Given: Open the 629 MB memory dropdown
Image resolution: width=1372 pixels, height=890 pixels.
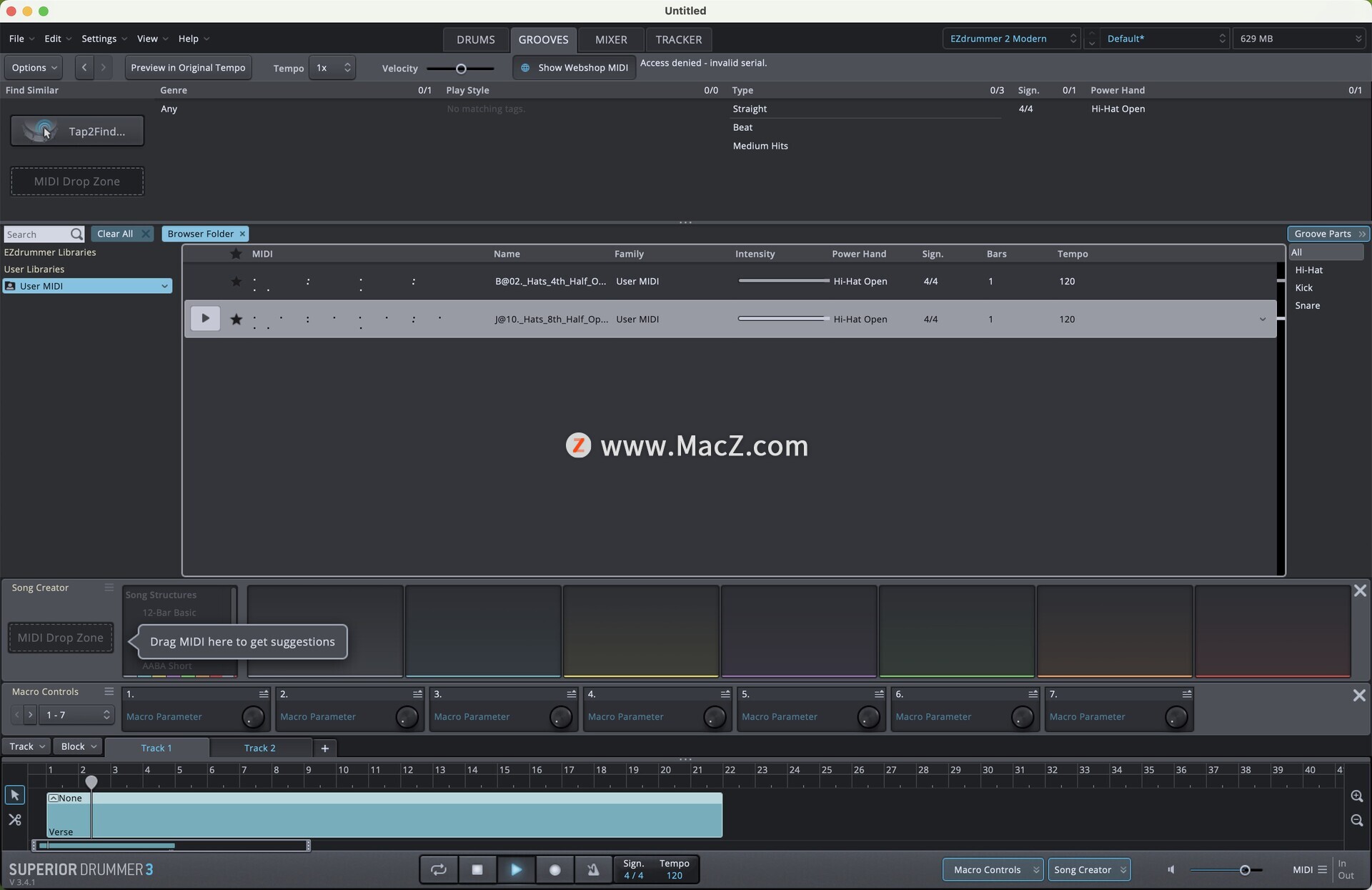Looking at the screenshot, I should pyautogui.click(x=1301, y=39).
